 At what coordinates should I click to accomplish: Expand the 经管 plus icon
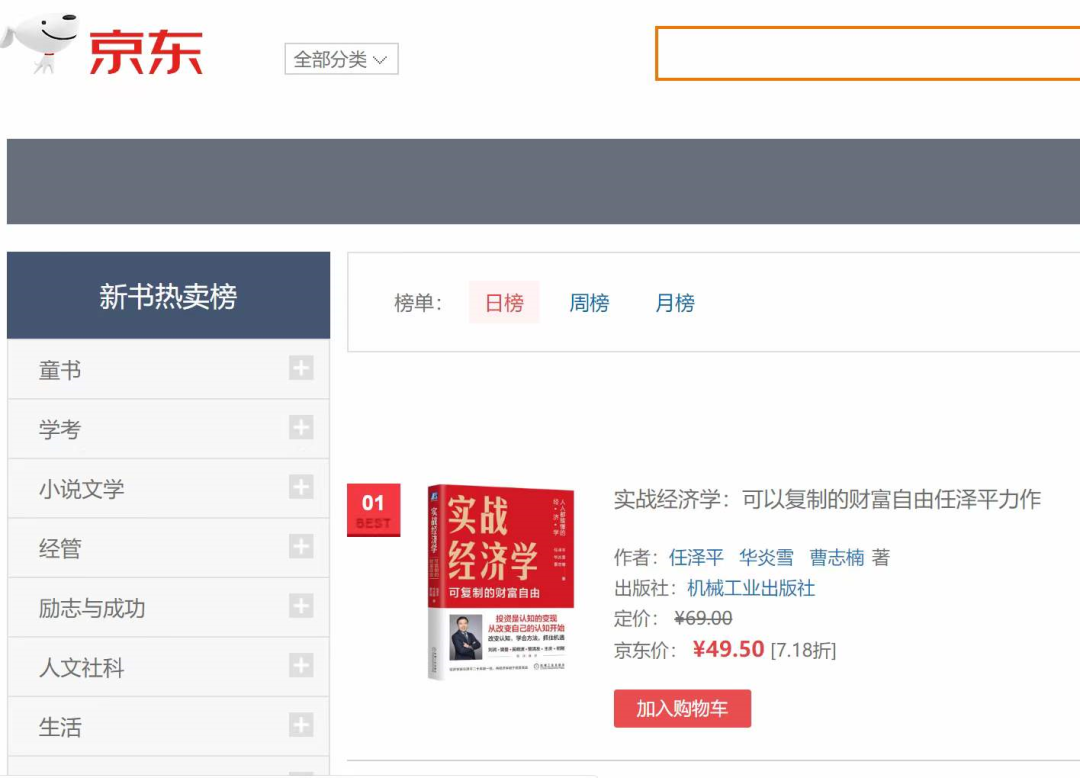click(x=301, y=546)
